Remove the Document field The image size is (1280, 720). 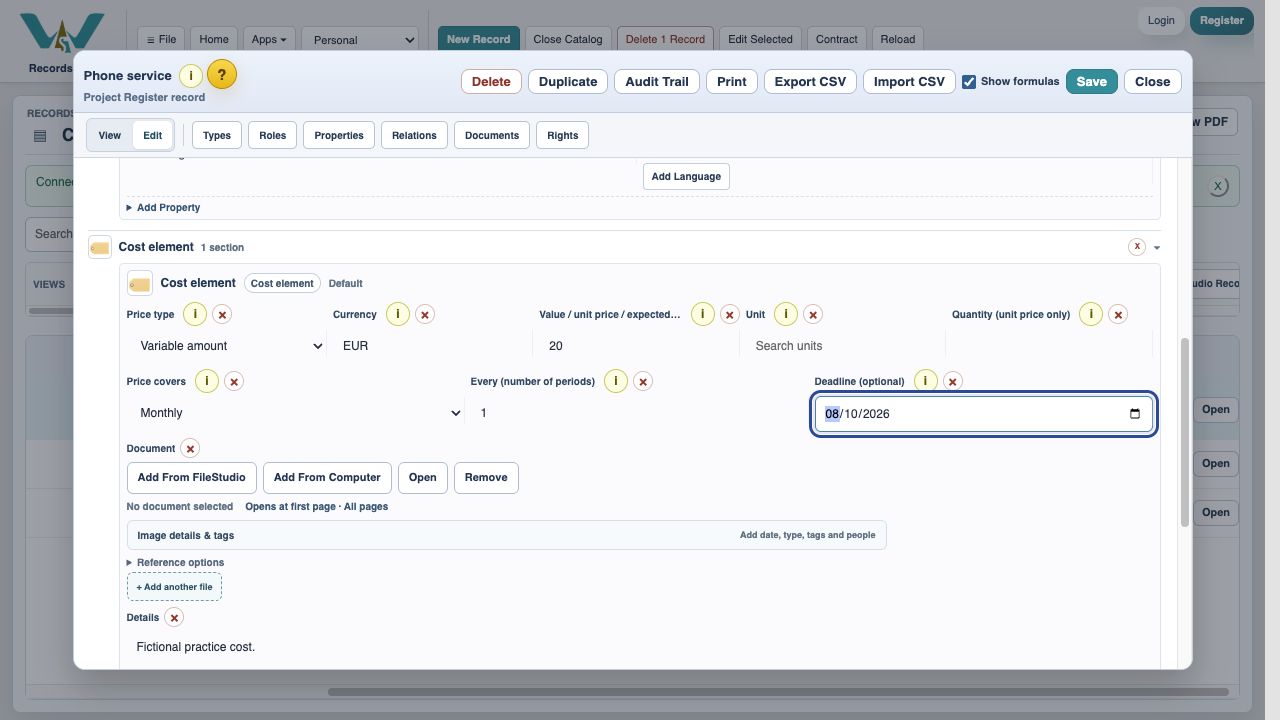tap(190, 448)
